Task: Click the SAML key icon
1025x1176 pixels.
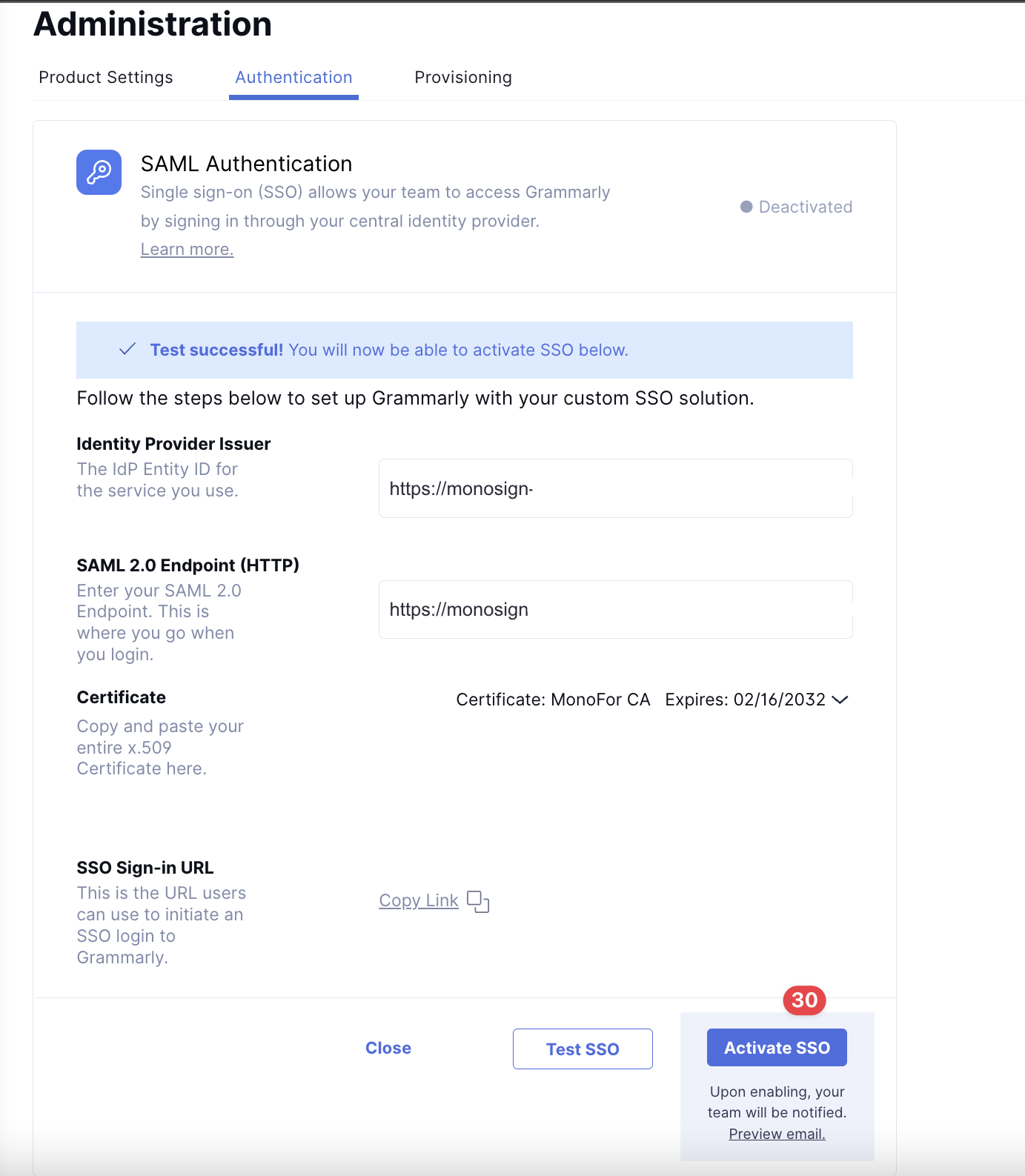Action: click(99, 173)
